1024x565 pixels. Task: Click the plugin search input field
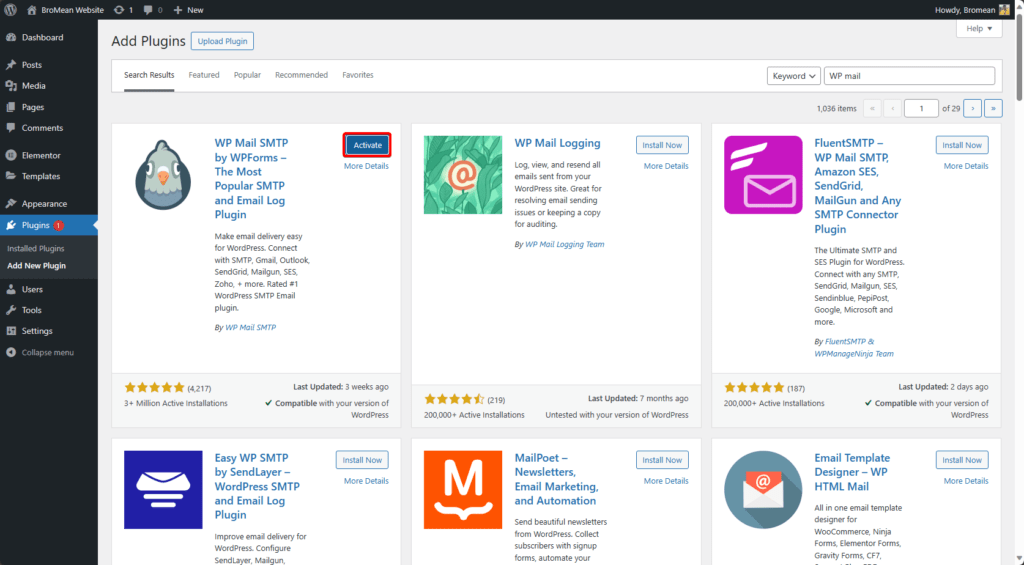tap(910, 76)
